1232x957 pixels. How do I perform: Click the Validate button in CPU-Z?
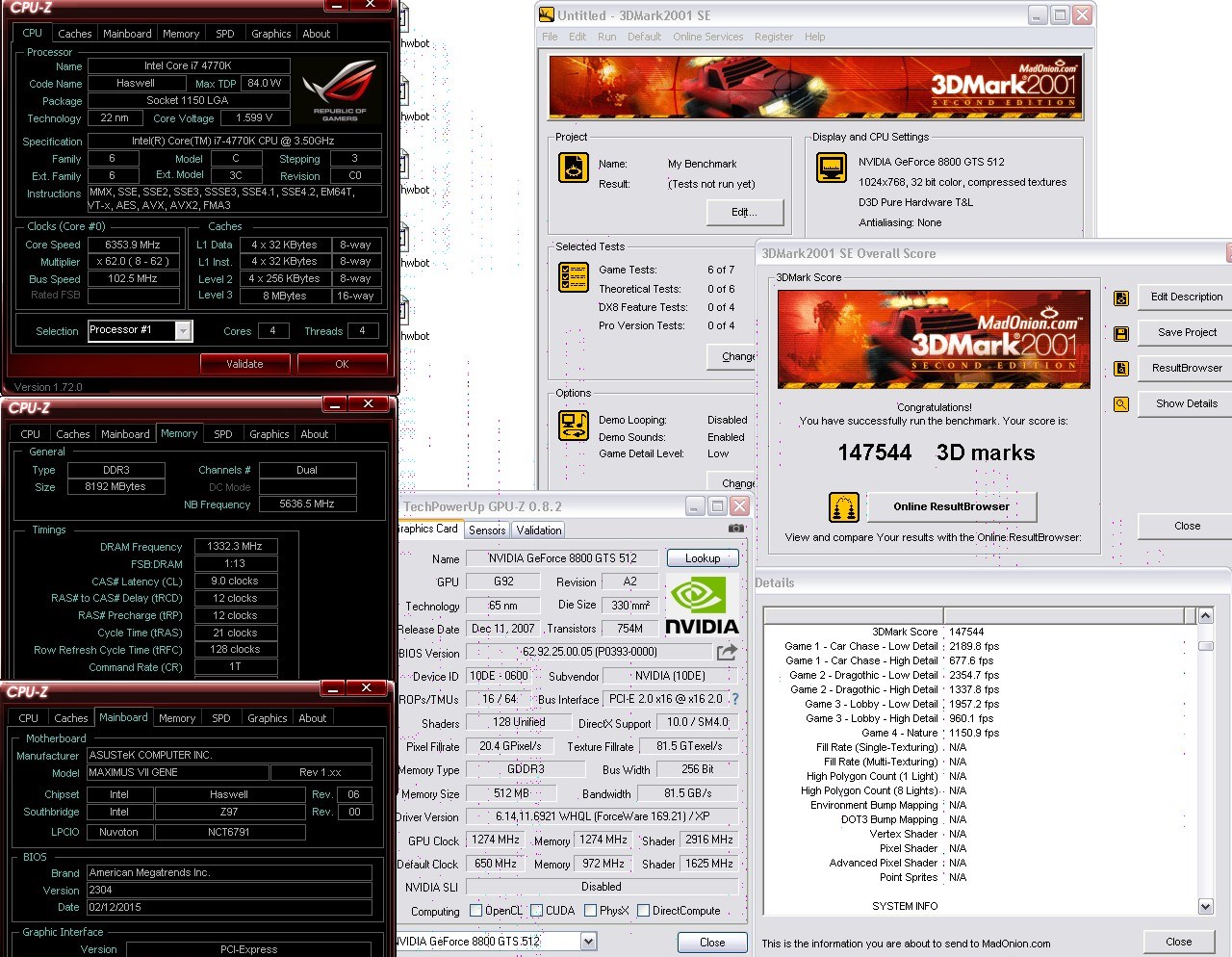click(244, 364)
